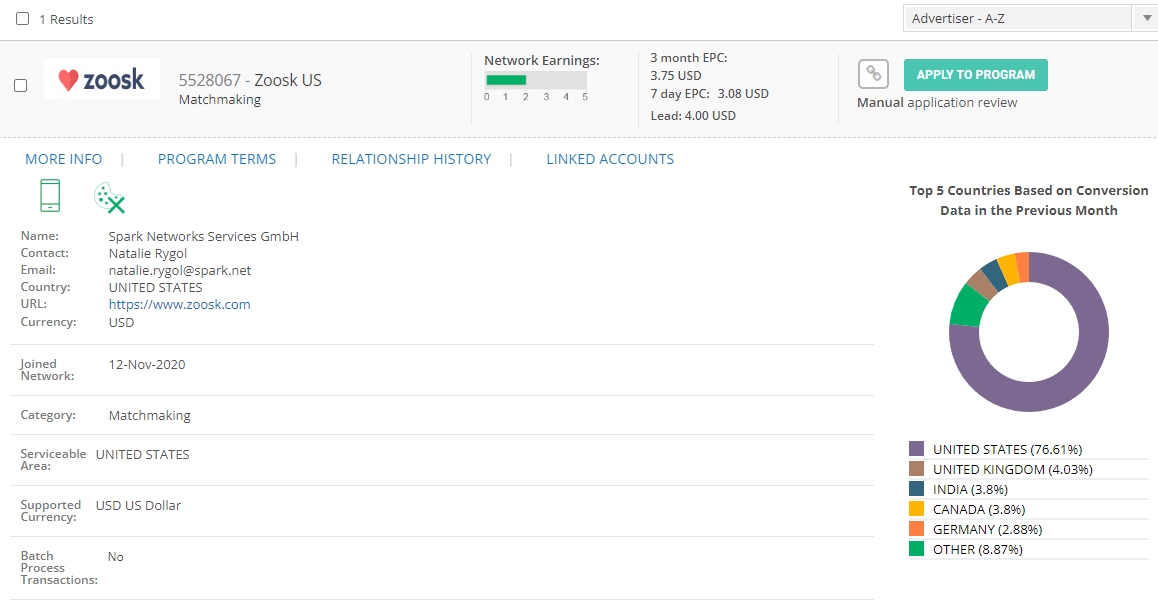Screen dimensions: 1158x600
Task: Click the APPLY TO PROGRAM button
Action: pyautogui.click(x=976, y=75)
